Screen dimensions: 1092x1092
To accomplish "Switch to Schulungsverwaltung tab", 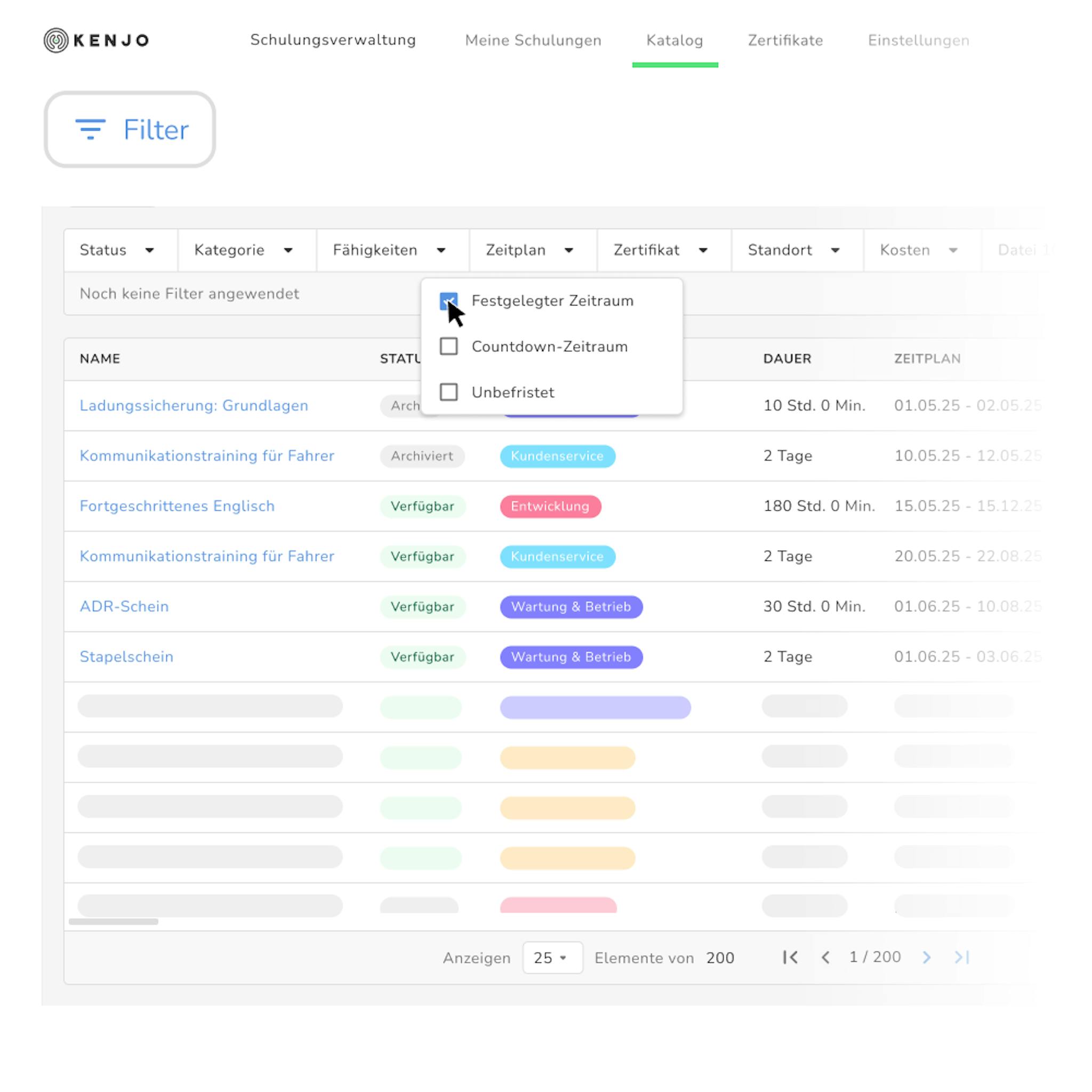I will [333, 40].
